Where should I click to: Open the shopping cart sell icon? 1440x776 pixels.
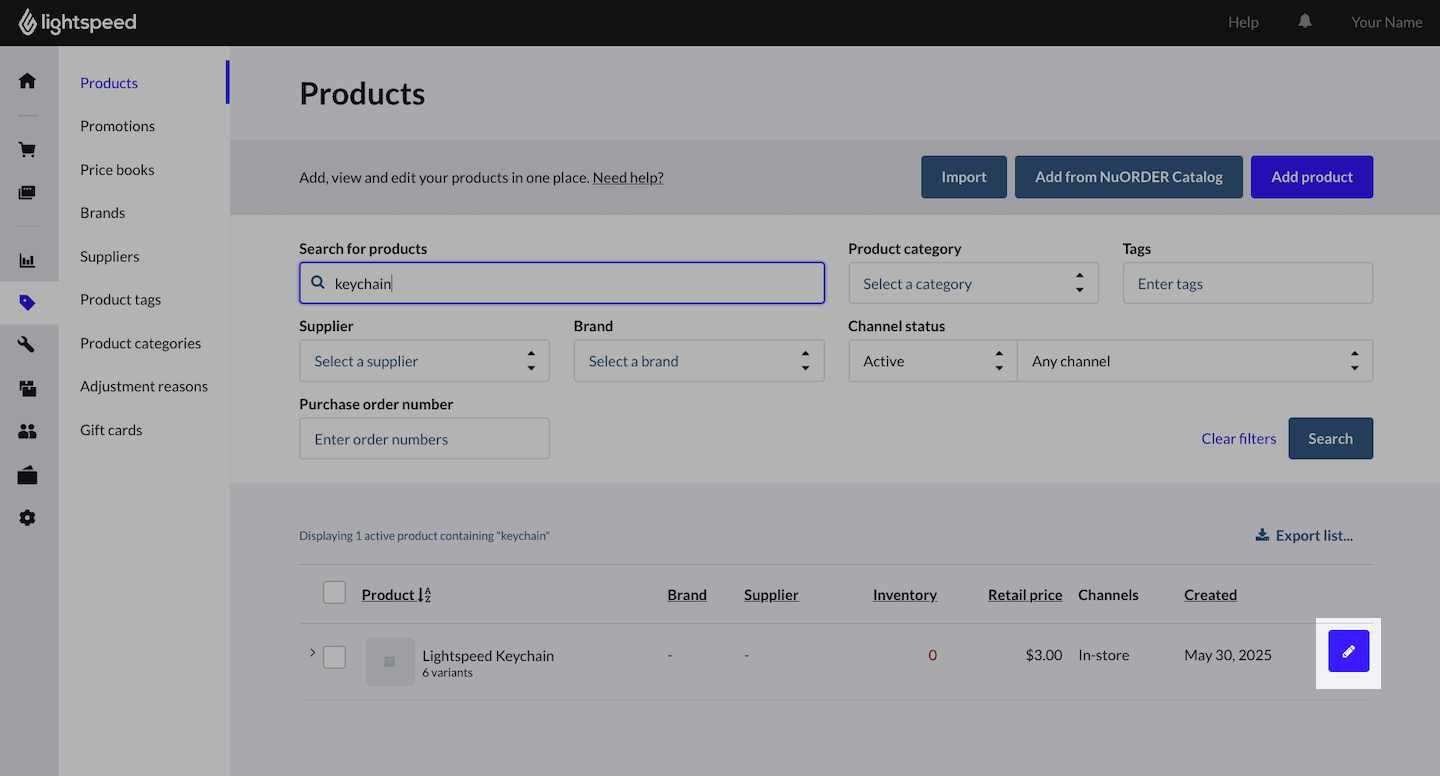[27, 150]
